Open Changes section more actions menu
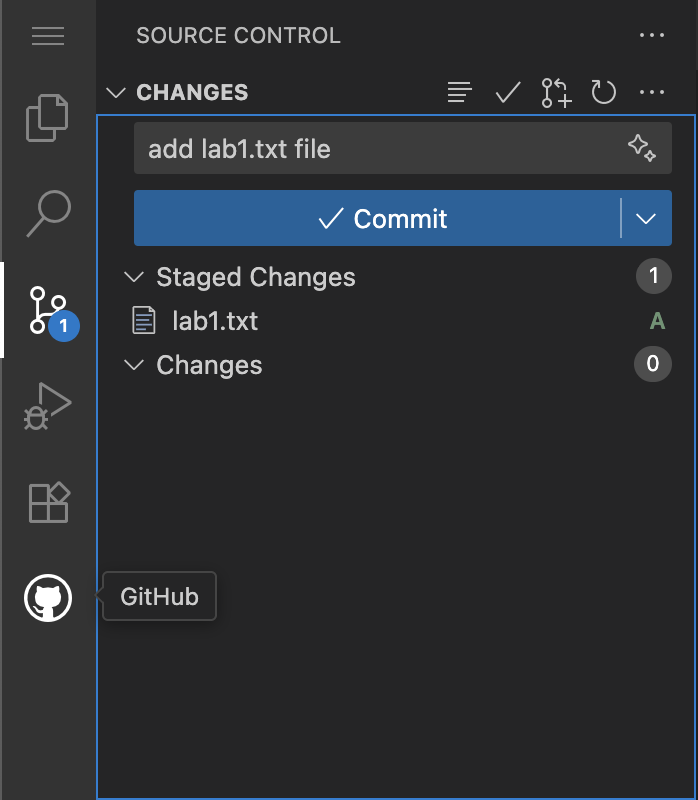 click(x=652, y=93)
